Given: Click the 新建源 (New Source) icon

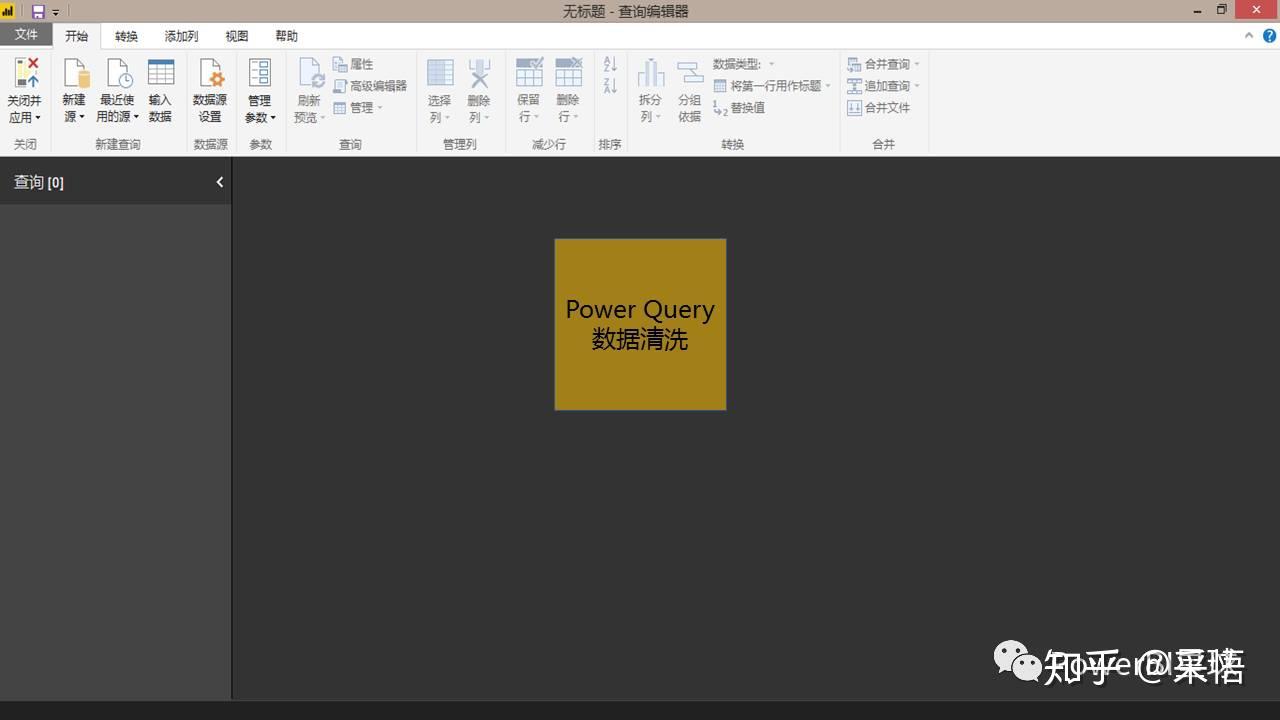Looking at the screenshot, I should point(76,73).
